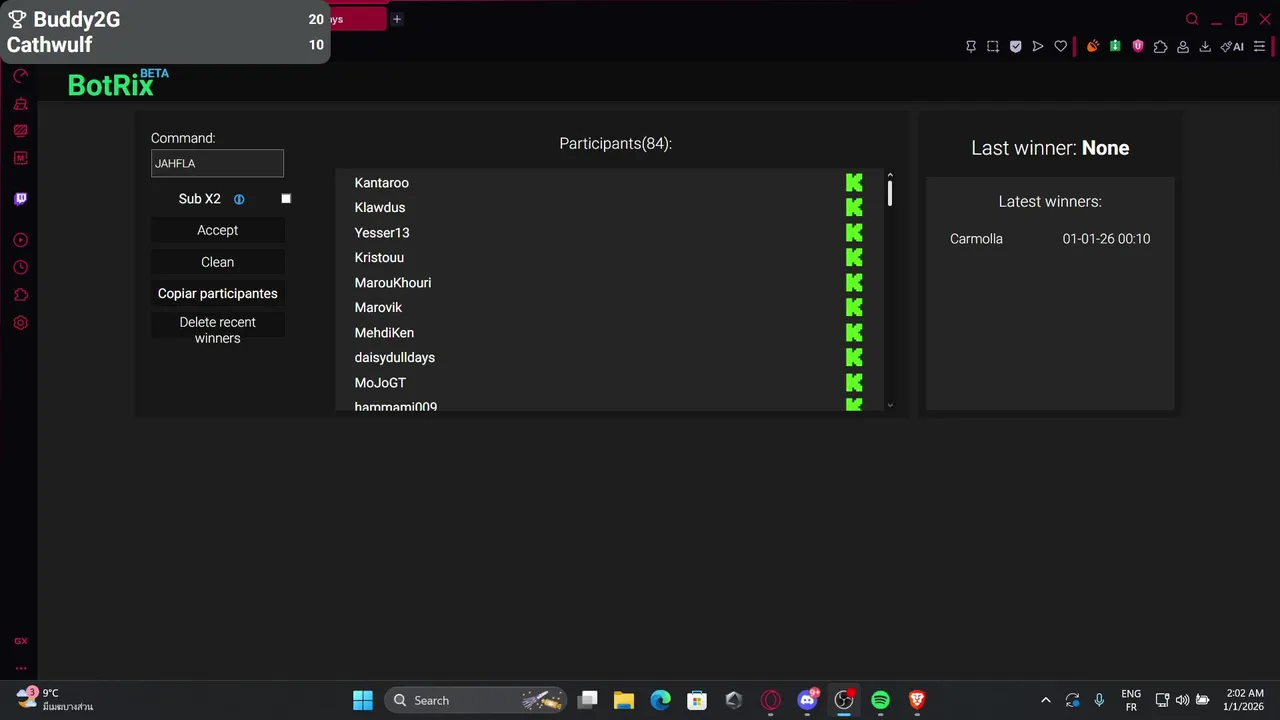
Task: Open File Explorer from taskbar
Action: click(x=624, y=700)
